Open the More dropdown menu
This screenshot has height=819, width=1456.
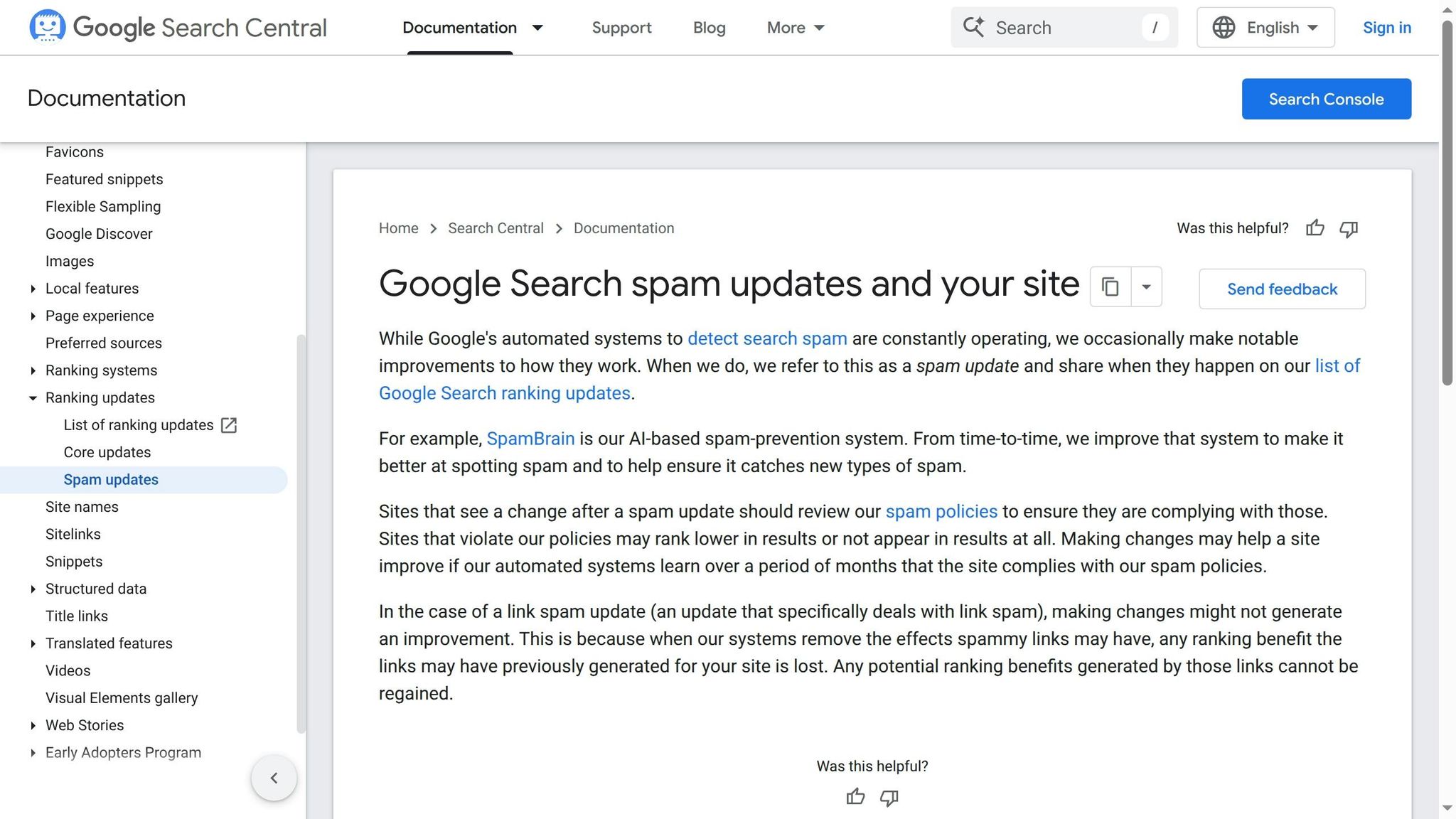796,28
